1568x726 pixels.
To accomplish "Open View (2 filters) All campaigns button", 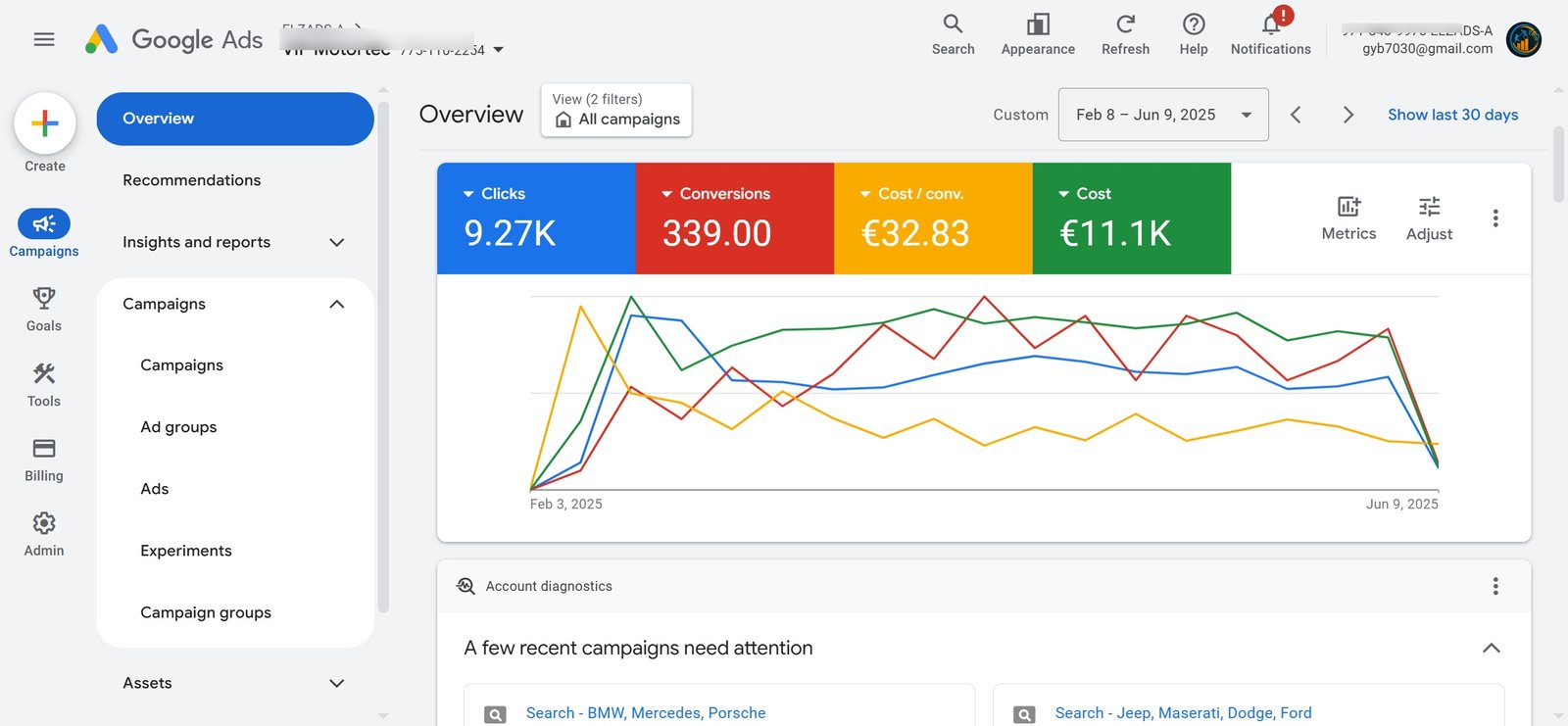I will click(616, 110).
